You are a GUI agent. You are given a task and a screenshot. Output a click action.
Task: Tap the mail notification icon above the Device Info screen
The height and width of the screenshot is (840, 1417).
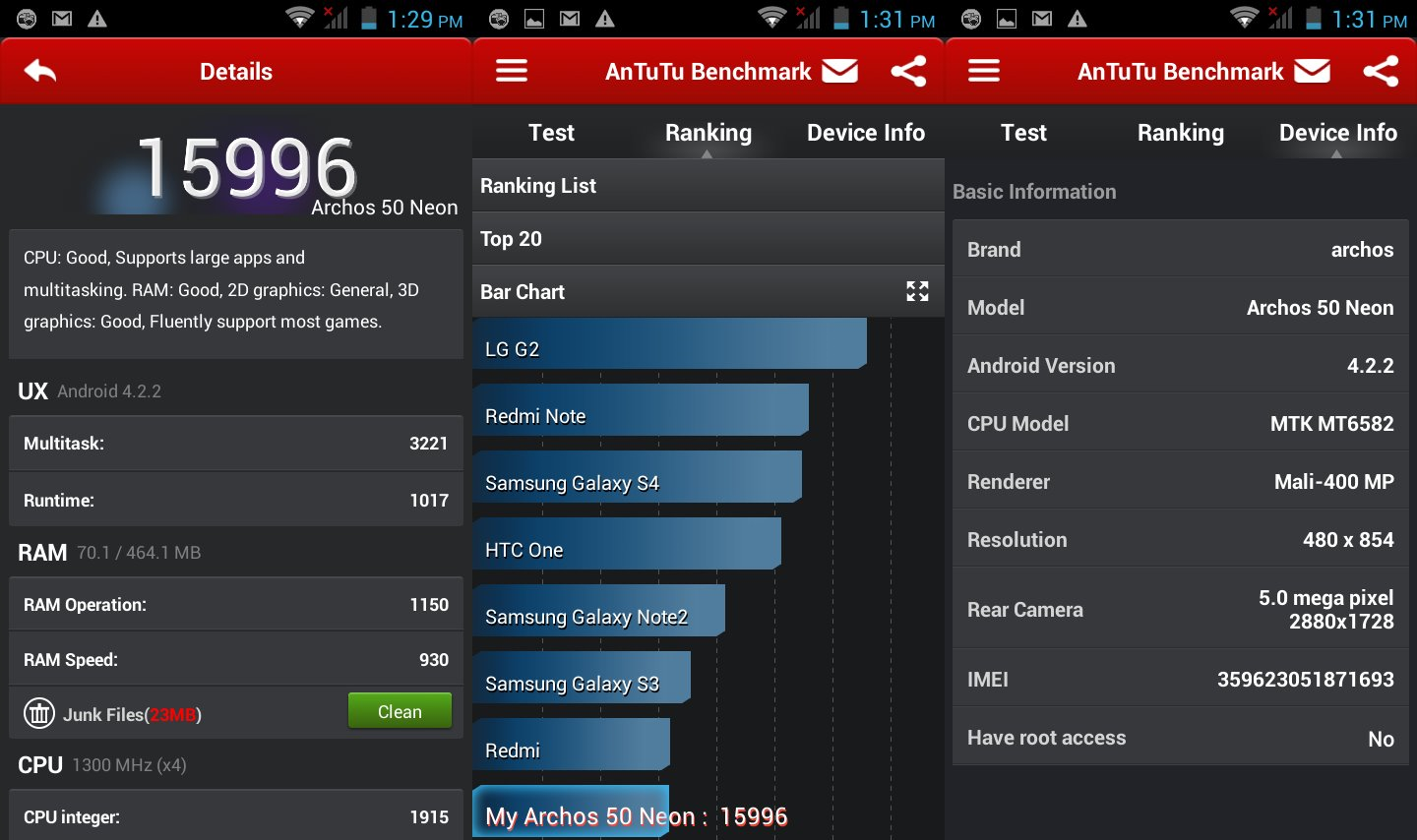[1042, 19]
